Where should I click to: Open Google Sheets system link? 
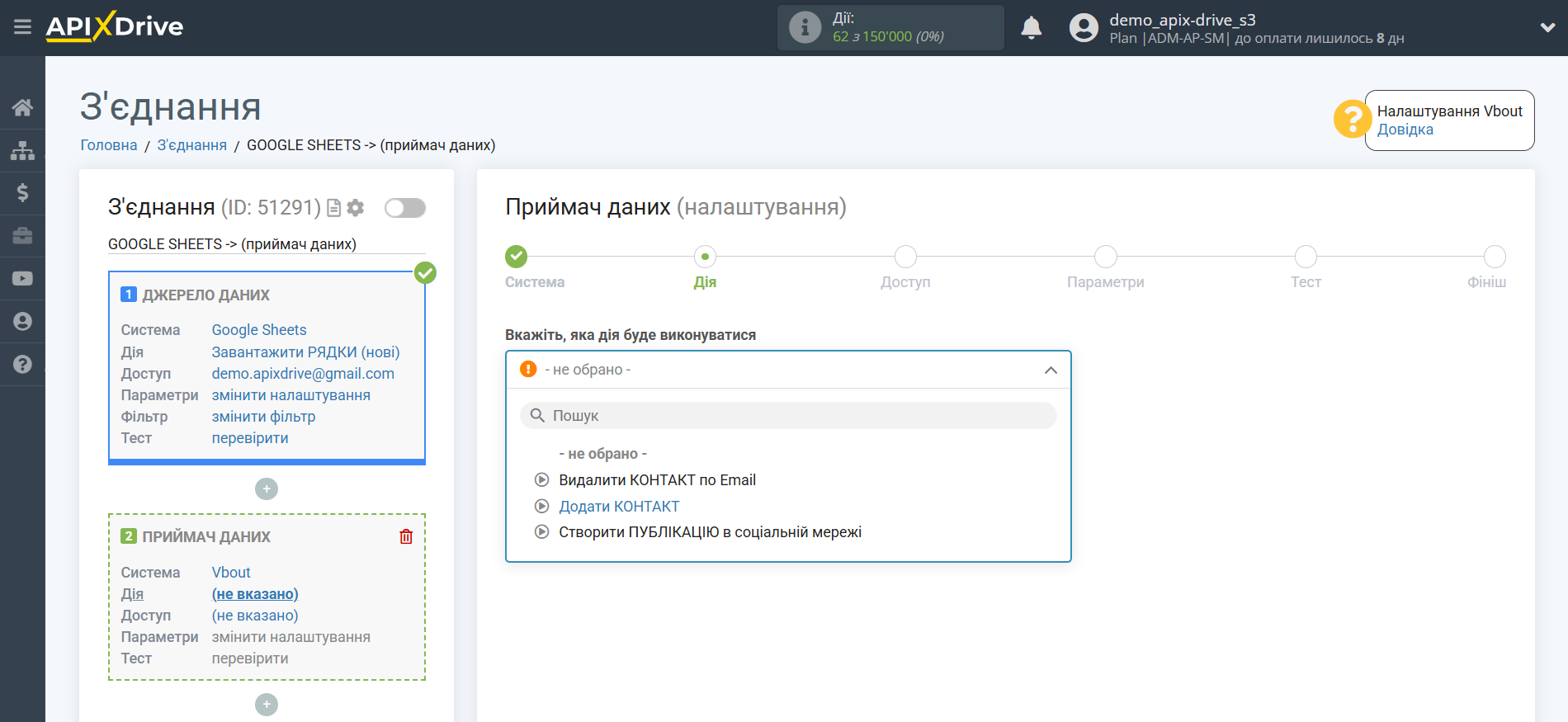(x=258, y=330)
